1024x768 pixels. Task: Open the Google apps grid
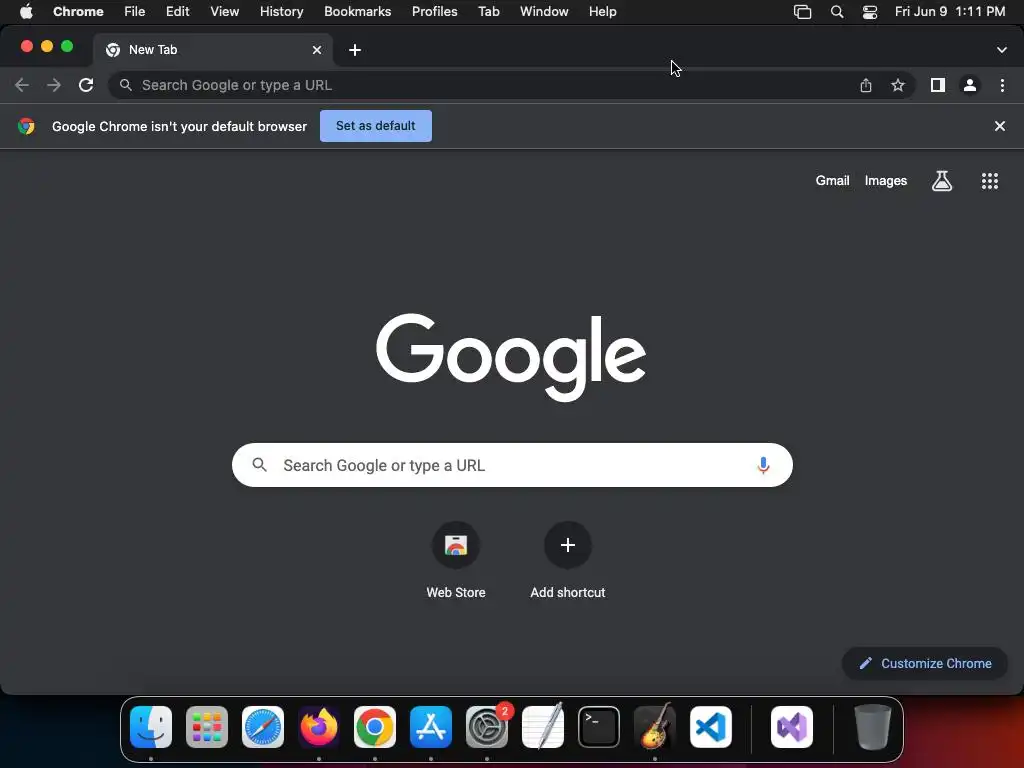[989, 181]
